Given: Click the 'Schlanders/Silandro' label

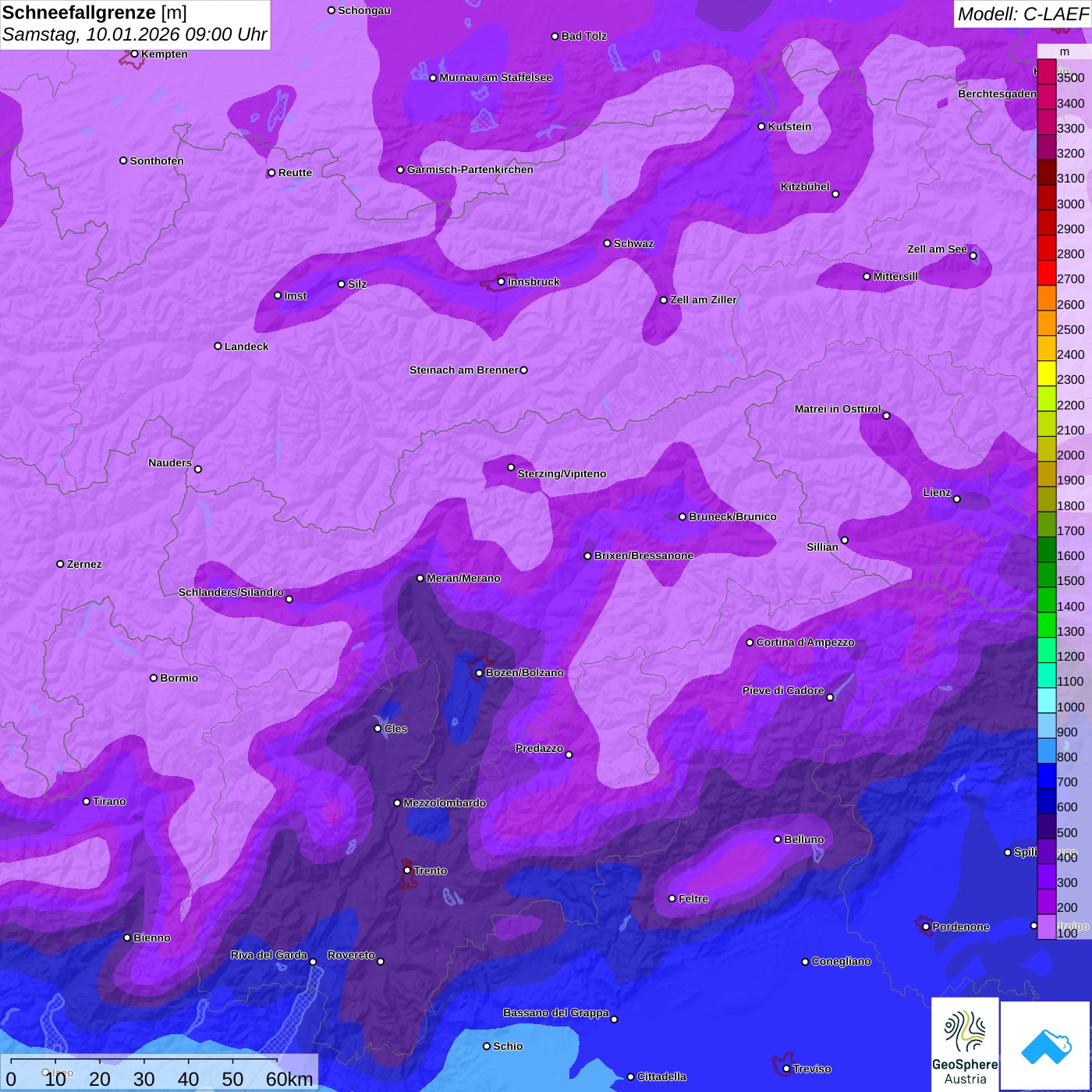Looking at the screenshot, I should 231,592.
